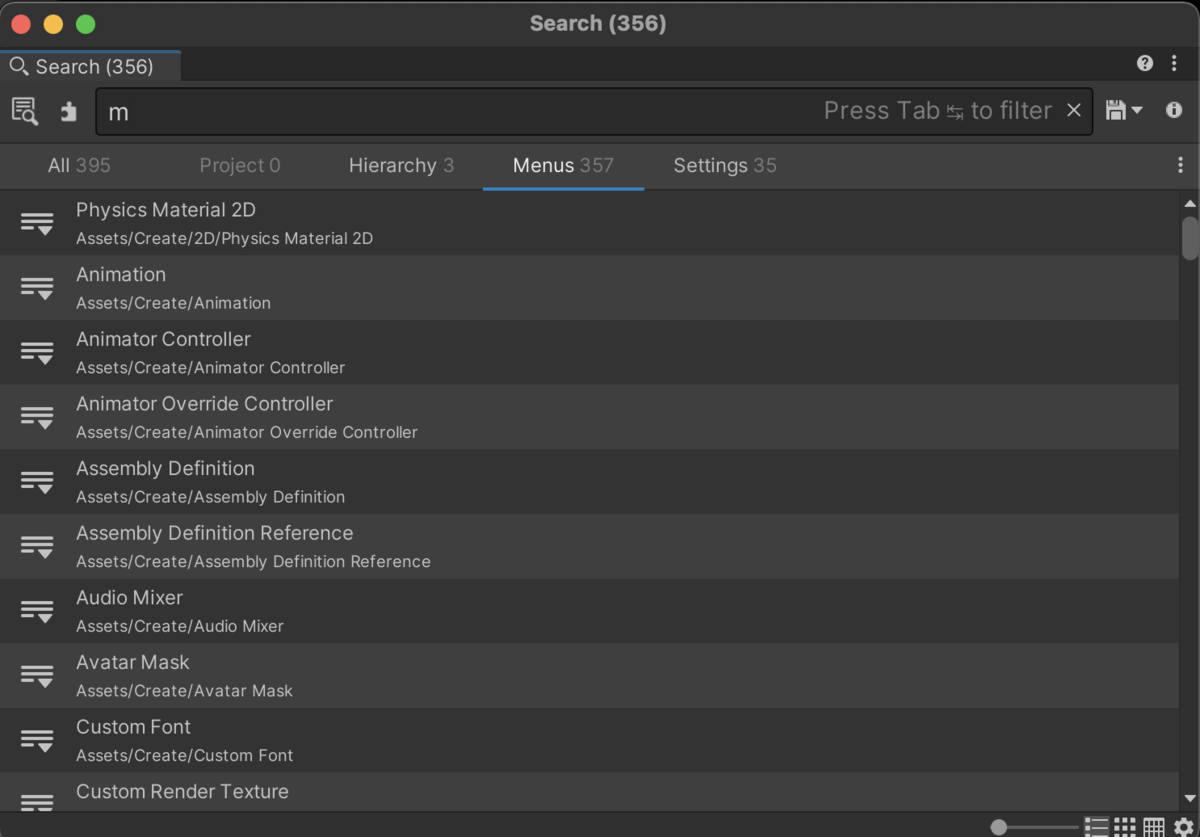Toggle the inspector info panel
The height and width of the screenshot is (837, 1200).
point(1174,110)
